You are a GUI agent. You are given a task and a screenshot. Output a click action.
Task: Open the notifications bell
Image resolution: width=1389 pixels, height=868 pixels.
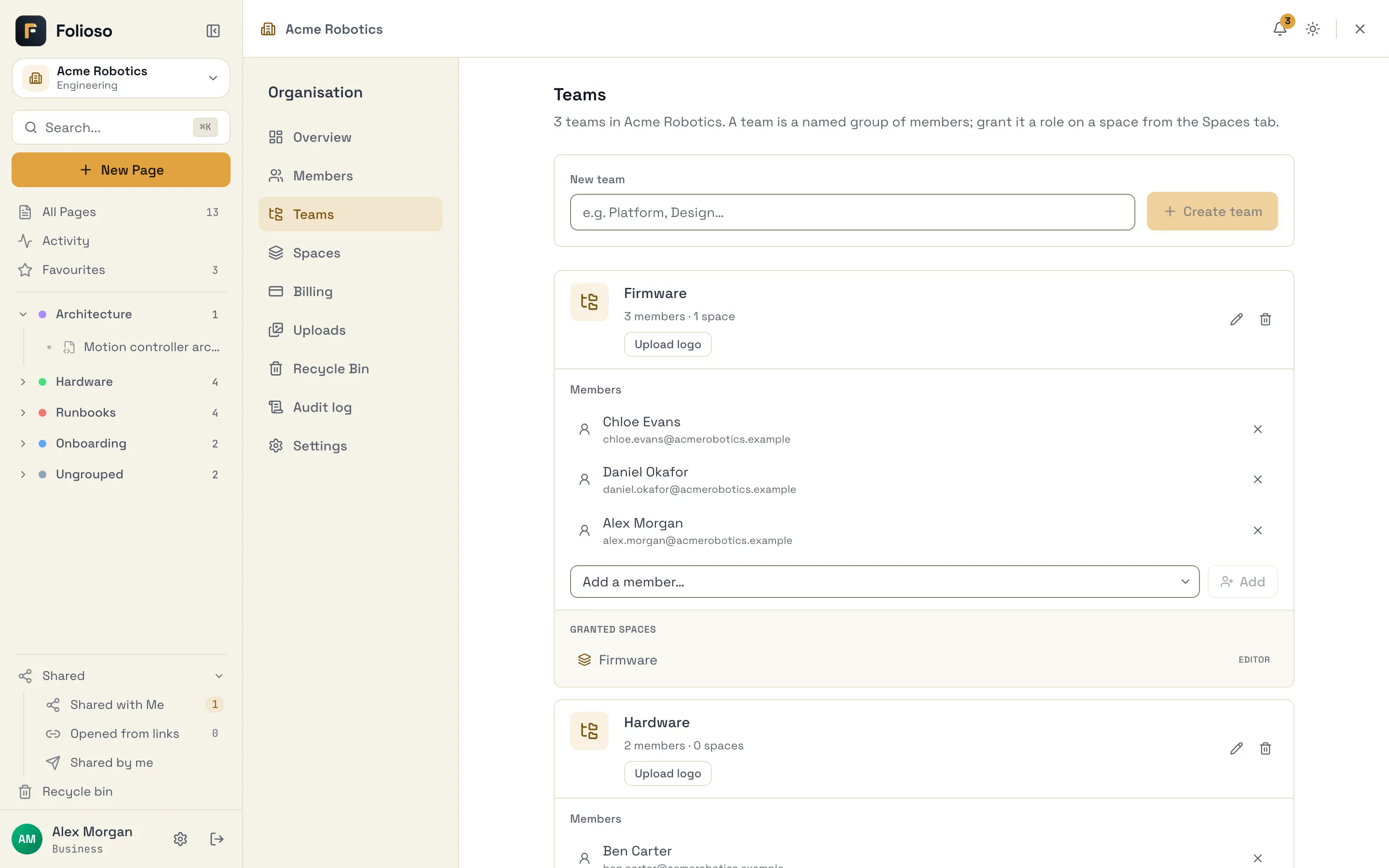click(1280, 29)
